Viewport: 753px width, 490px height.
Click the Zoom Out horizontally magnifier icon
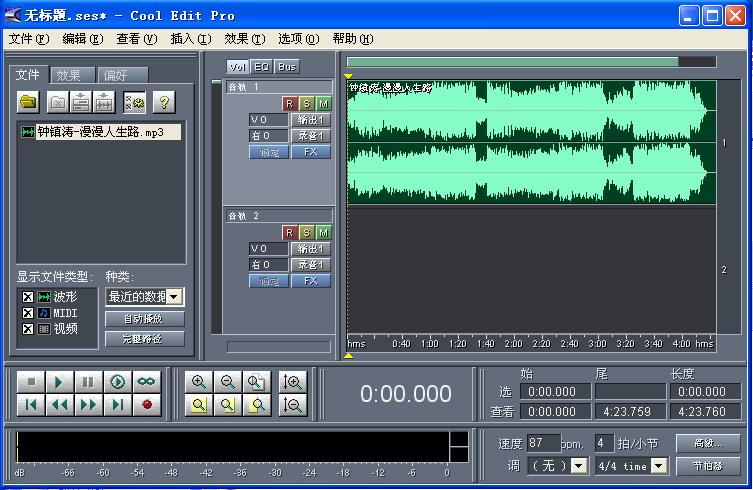click(x=228, y=382)
